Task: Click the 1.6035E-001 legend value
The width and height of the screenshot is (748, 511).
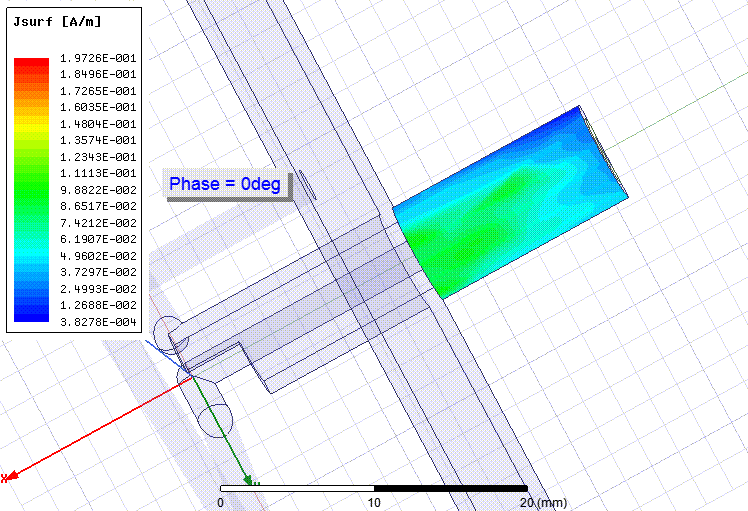Action: tap(98, 107)
